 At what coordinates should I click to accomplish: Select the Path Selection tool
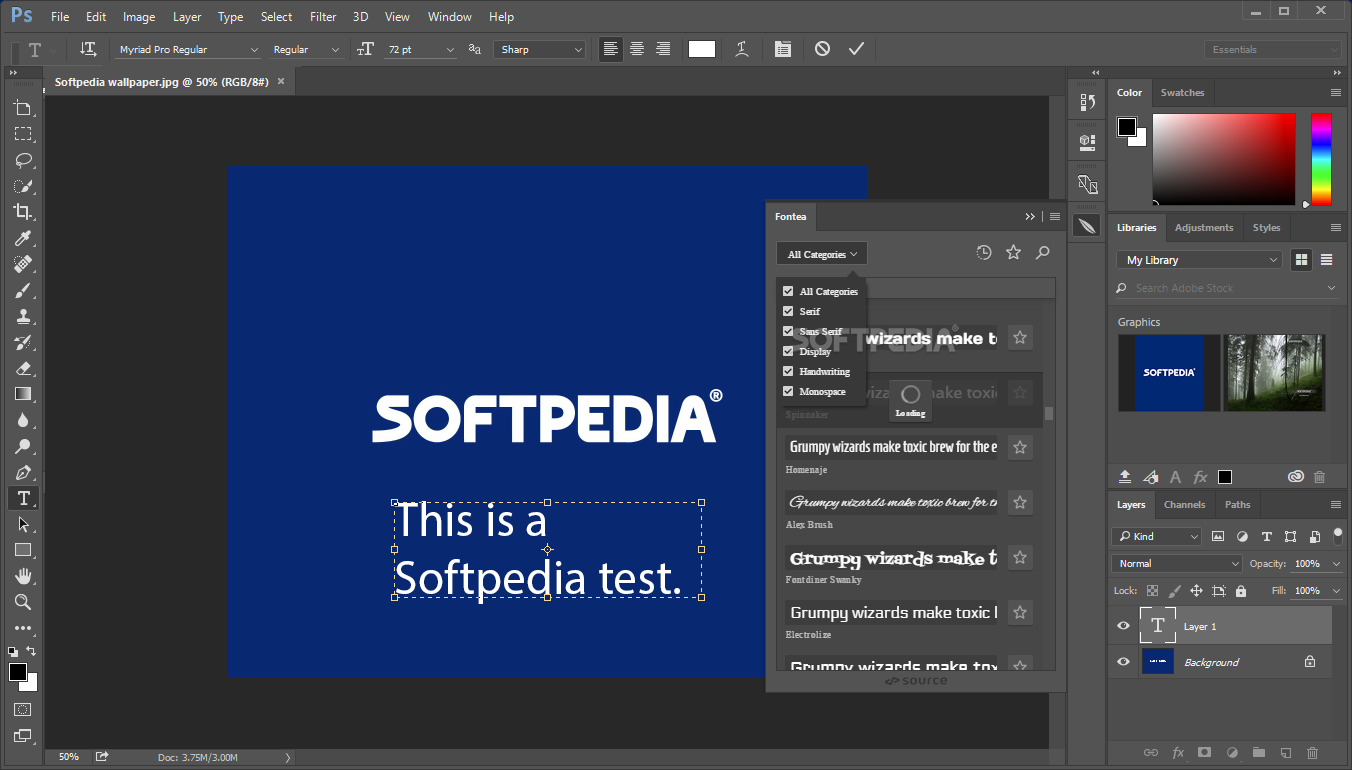coord(23,524)
